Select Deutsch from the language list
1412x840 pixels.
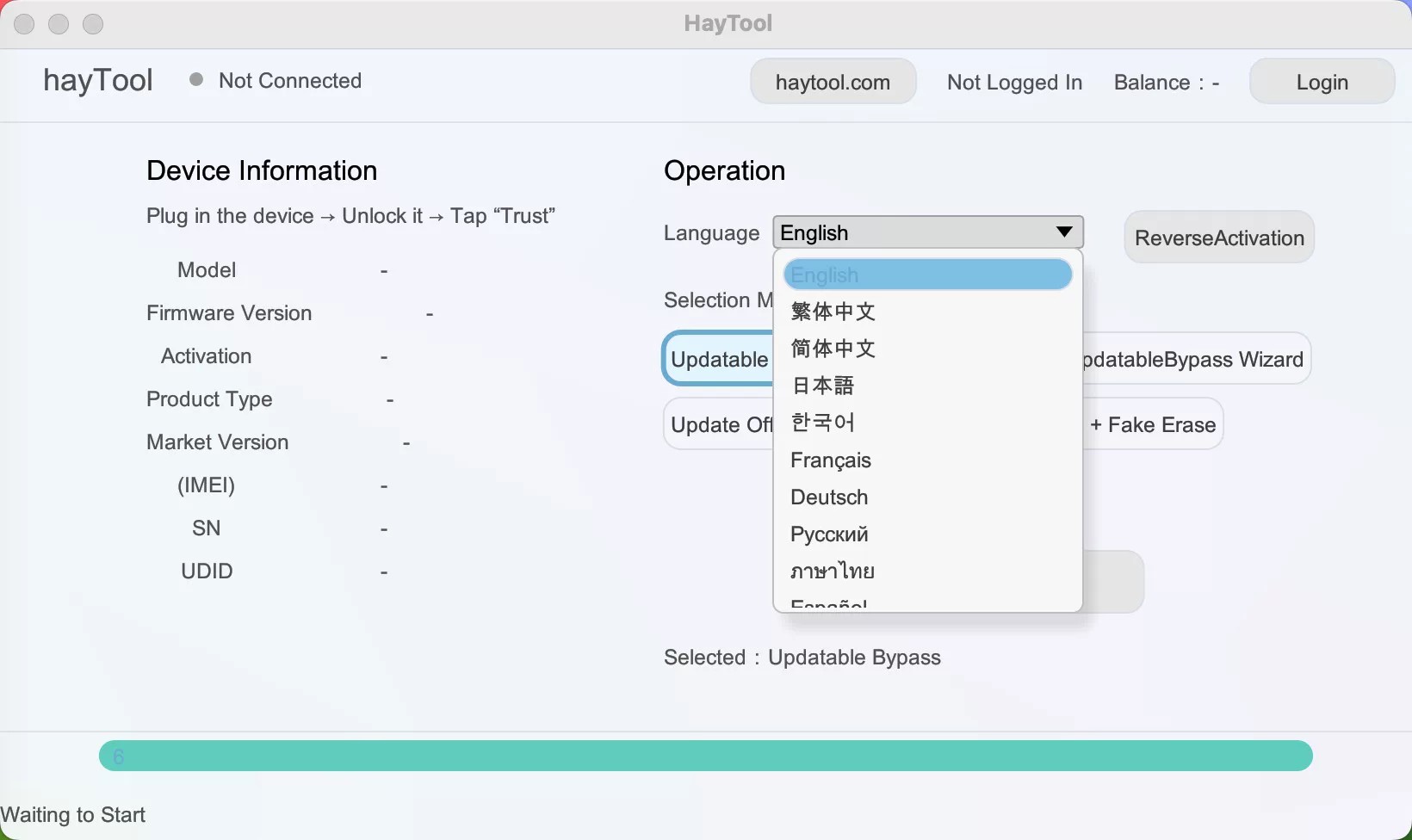[829, 497]
